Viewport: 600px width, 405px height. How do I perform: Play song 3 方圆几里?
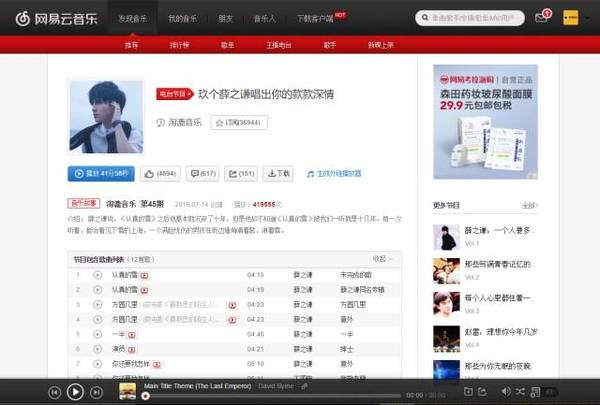coord(98,305)
